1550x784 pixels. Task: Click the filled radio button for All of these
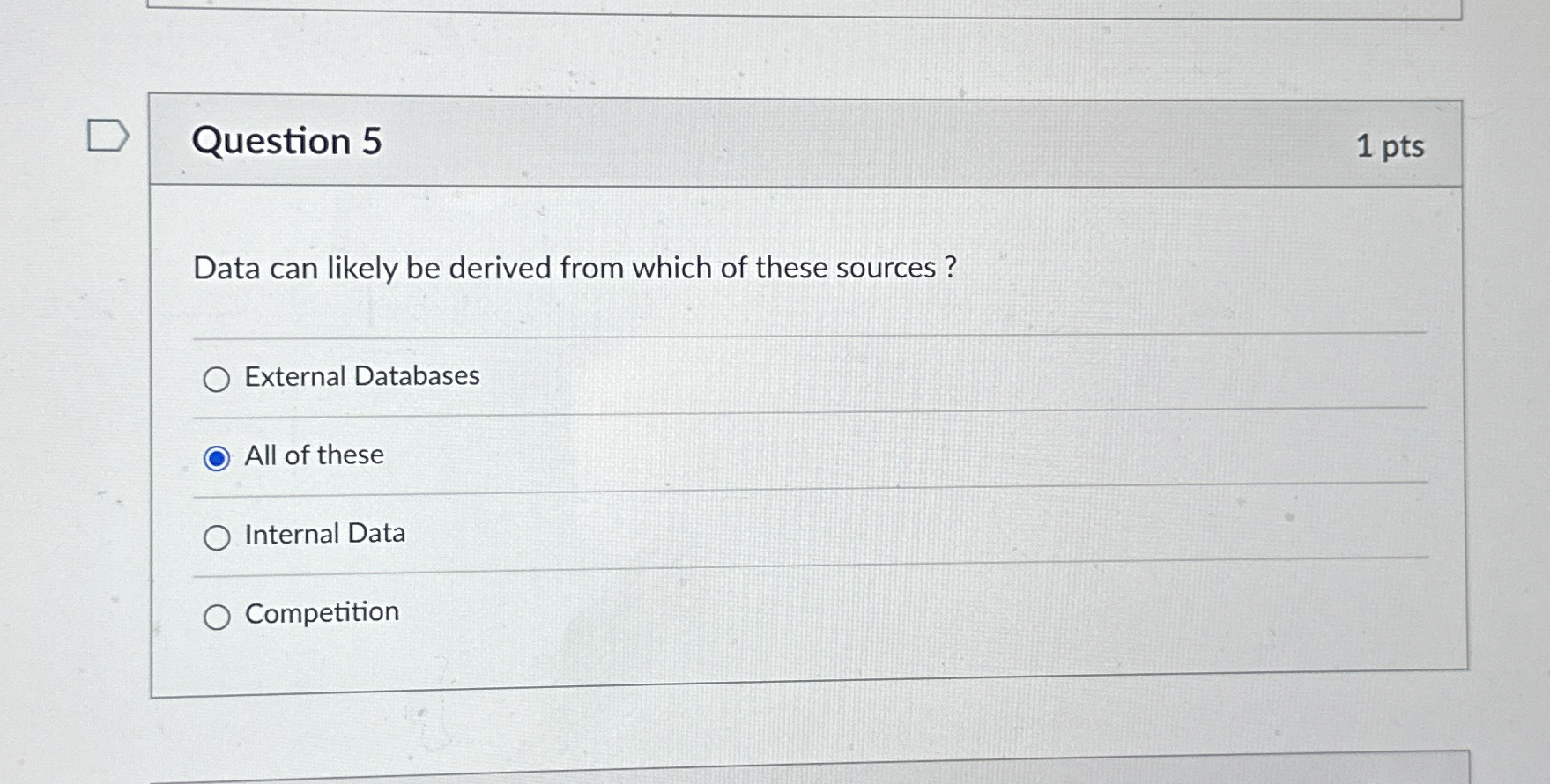point(217,458)
